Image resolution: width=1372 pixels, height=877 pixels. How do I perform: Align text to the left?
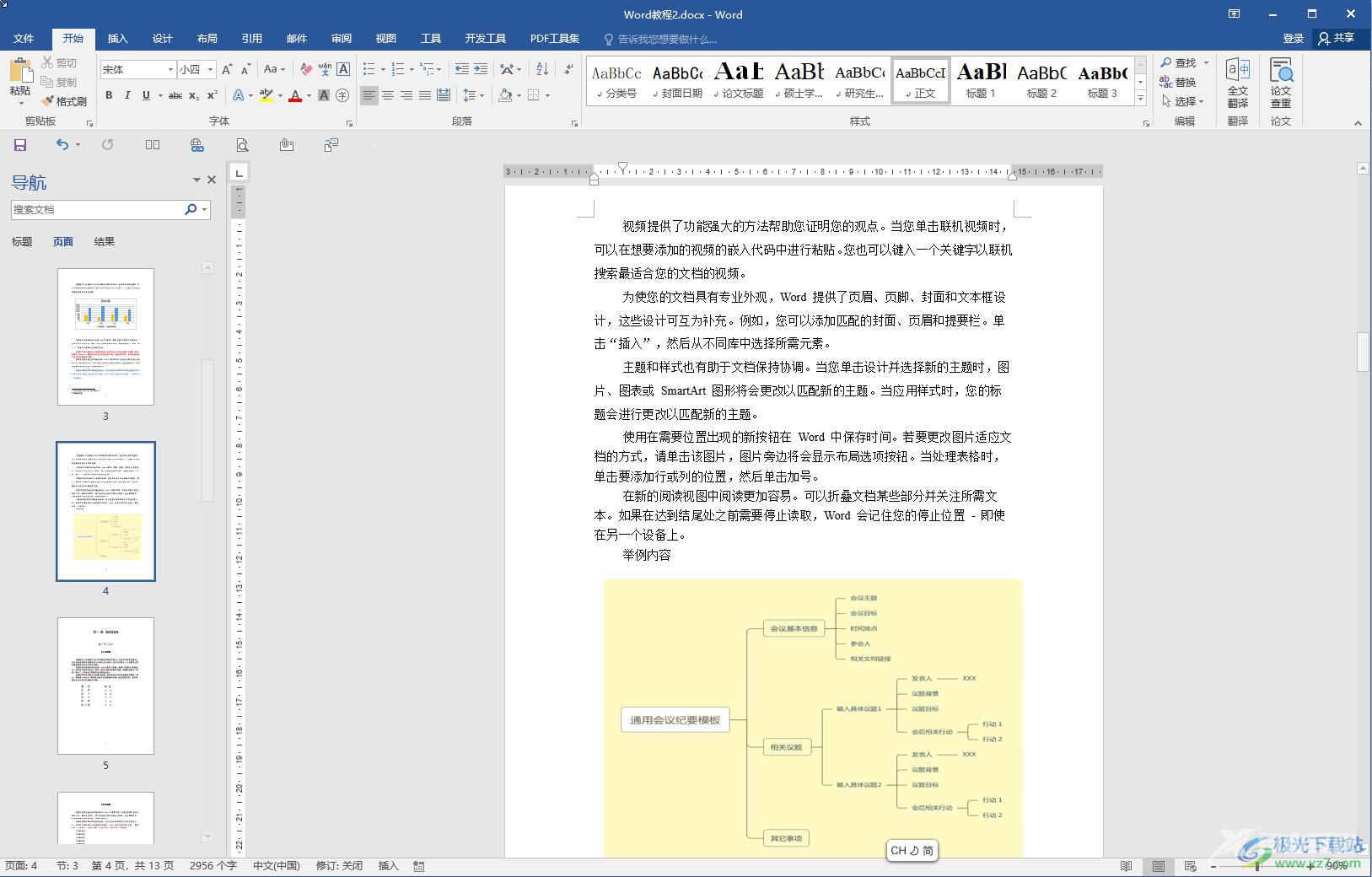pos(369,95)
